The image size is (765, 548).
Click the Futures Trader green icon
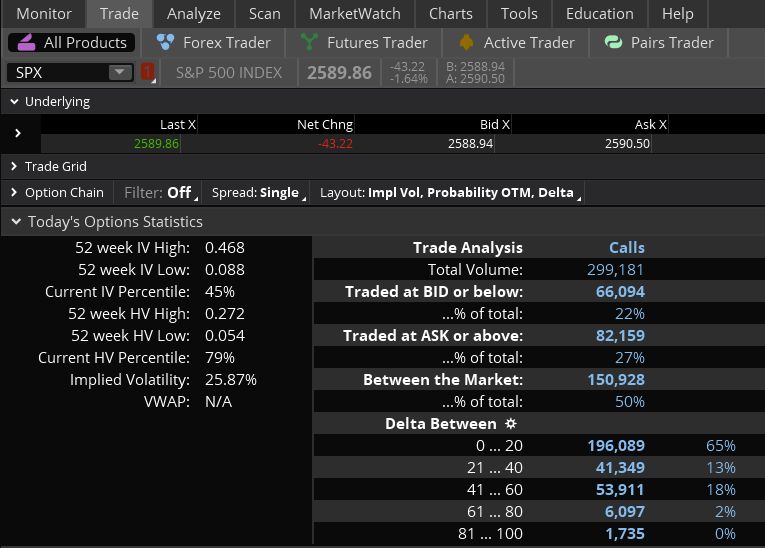[x=309, y=42]
